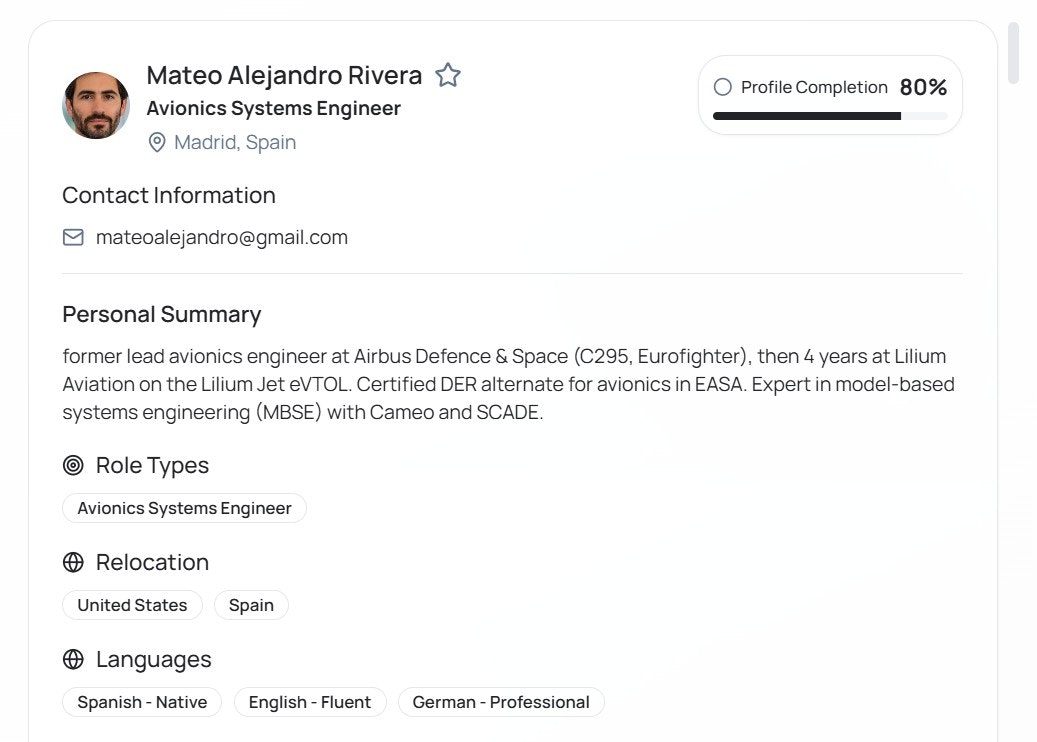Click the profile completion progress bar

coord(830,116)
